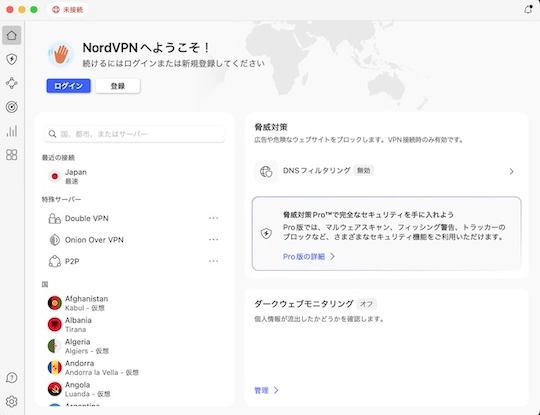
Task: Click the 特殊サーバー label
Action: tap(61, 199)
